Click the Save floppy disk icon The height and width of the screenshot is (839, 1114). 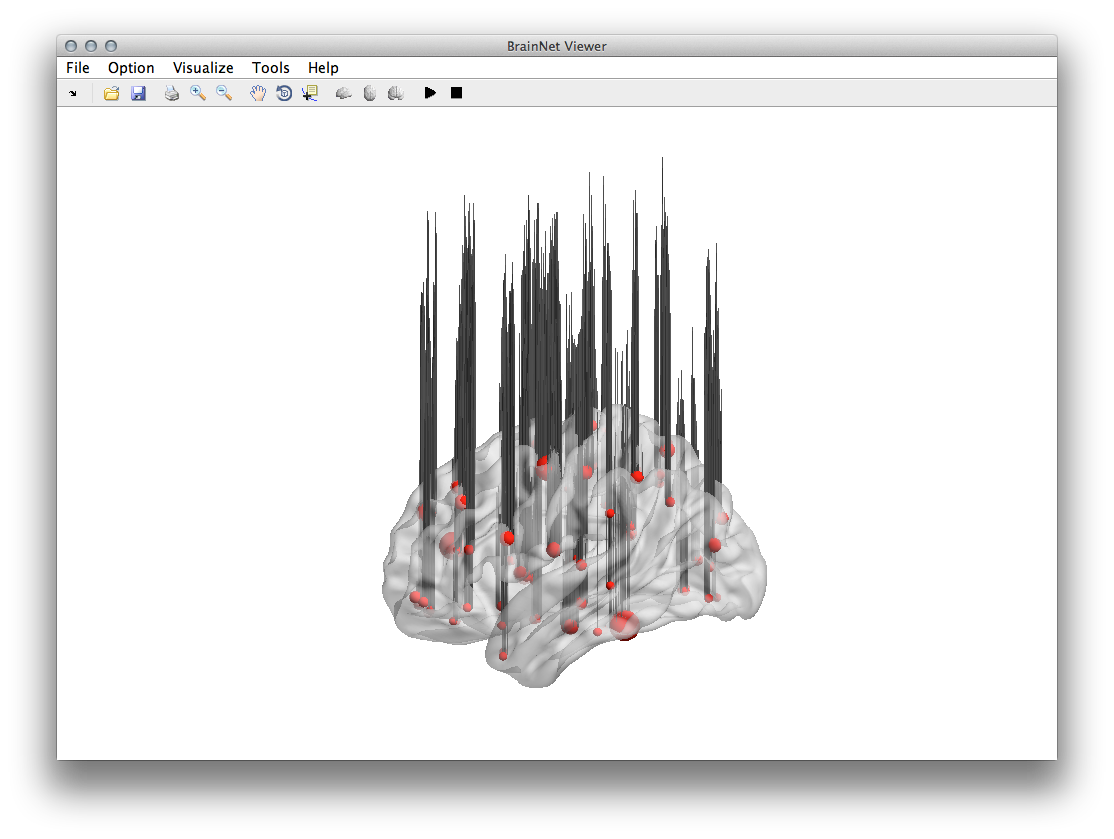[x=138, y=93]
